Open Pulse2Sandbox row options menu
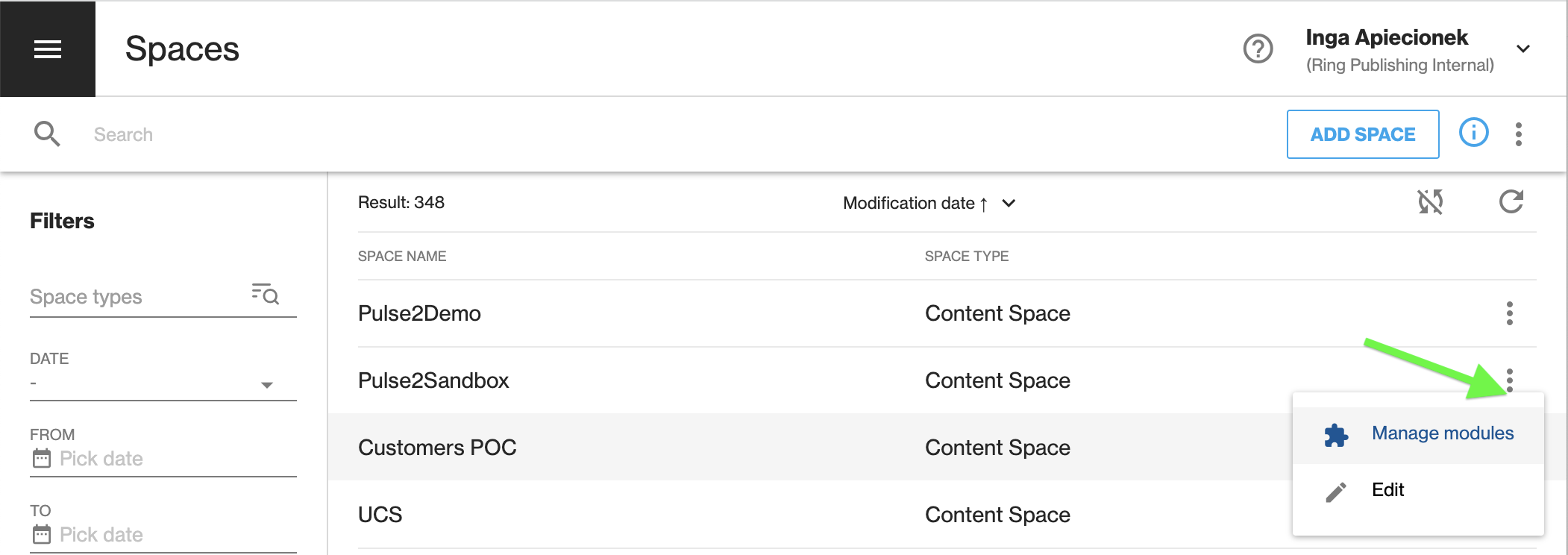 [1509, 380]
